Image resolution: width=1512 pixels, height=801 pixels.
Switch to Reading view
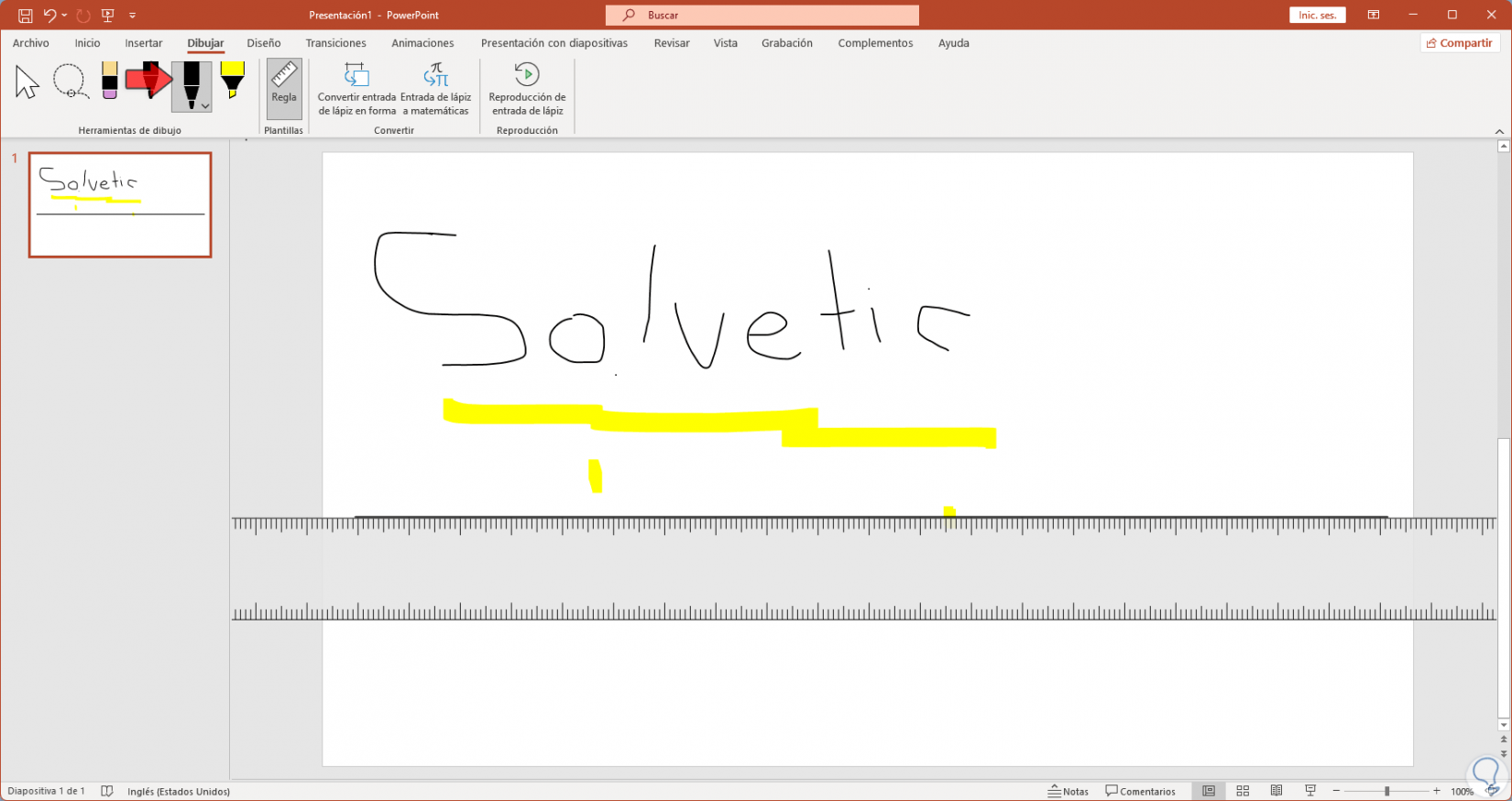[x=1276, y=791]
